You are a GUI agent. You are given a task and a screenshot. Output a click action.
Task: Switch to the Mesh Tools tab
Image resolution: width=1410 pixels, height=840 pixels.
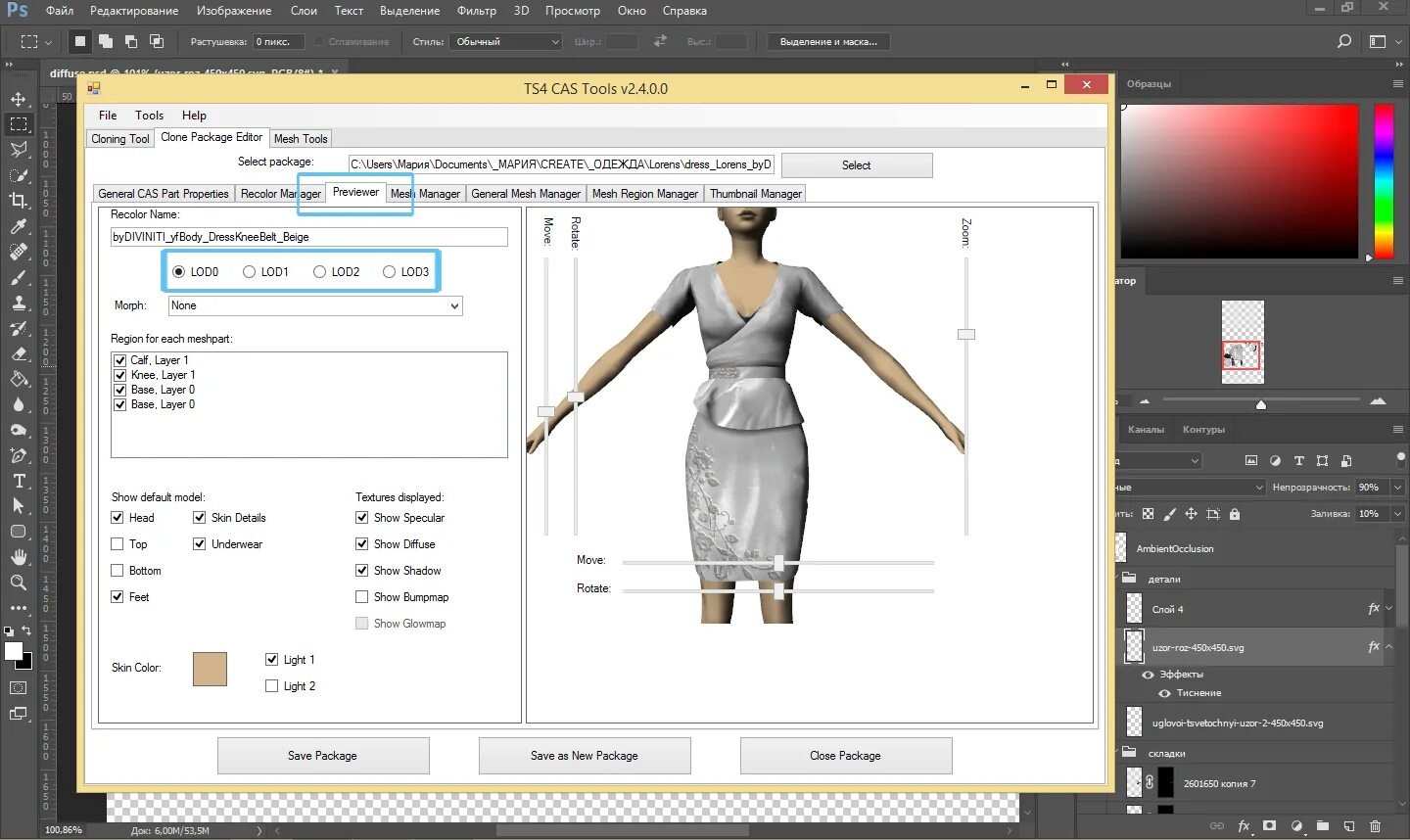[301, 139]
